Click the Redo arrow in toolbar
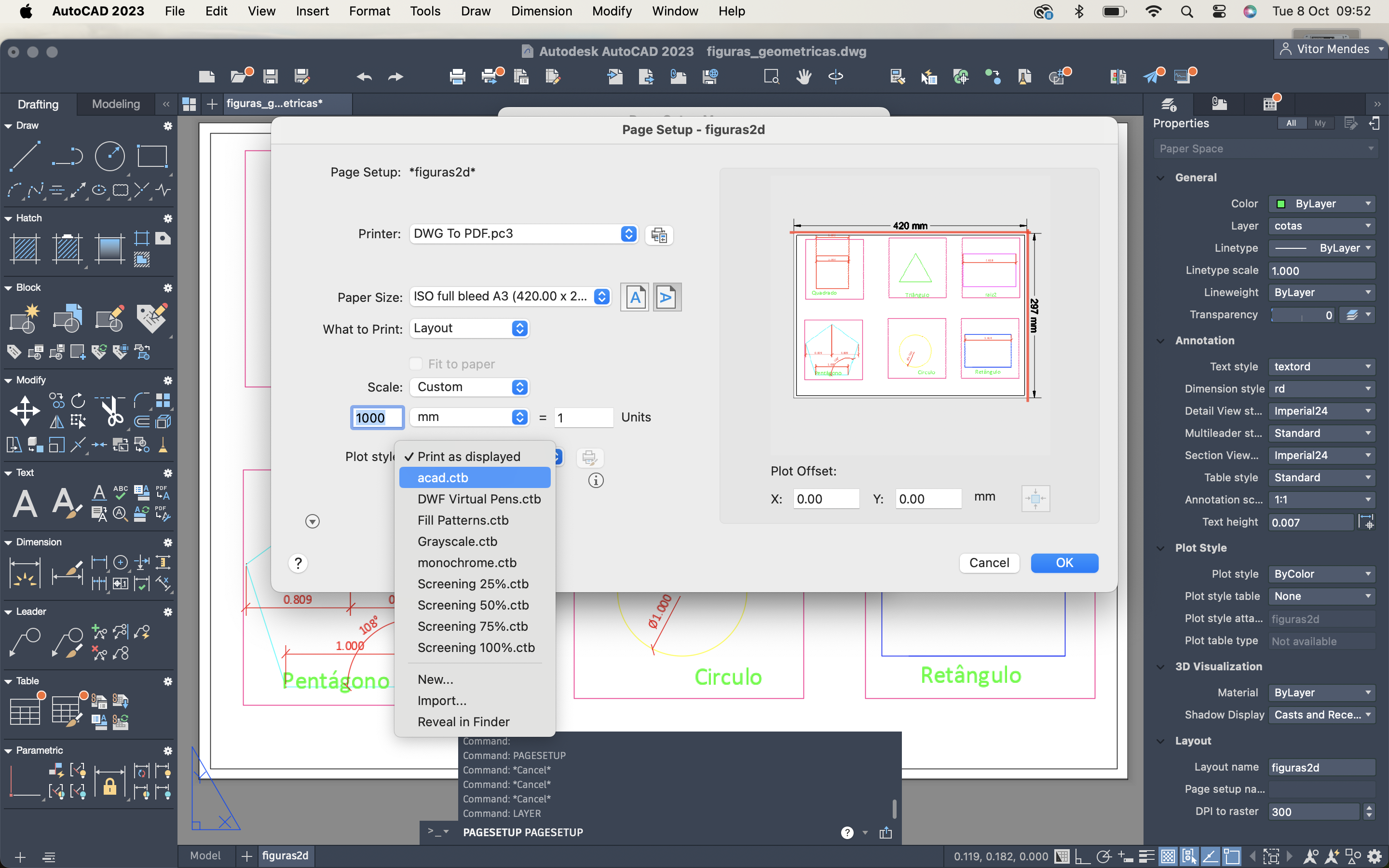This screenshot has width=1389, height=868. tap(396, 76)
